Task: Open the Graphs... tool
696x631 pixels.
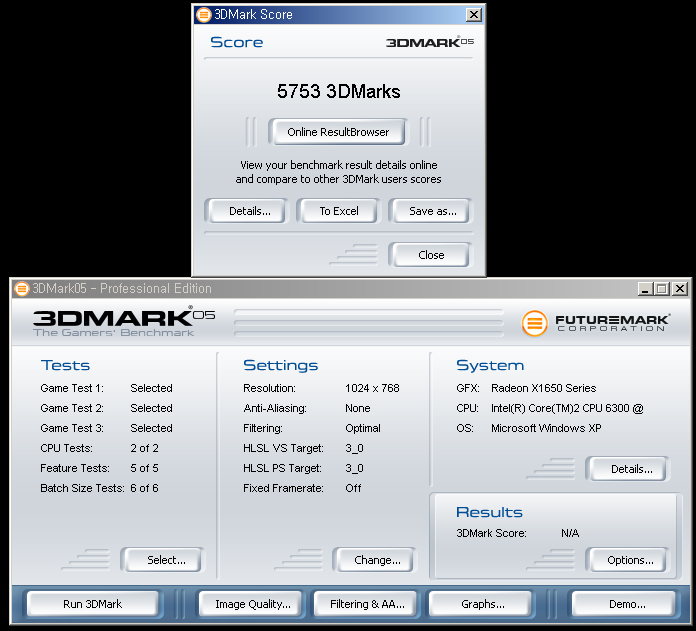Action: [x=482, y=604]
